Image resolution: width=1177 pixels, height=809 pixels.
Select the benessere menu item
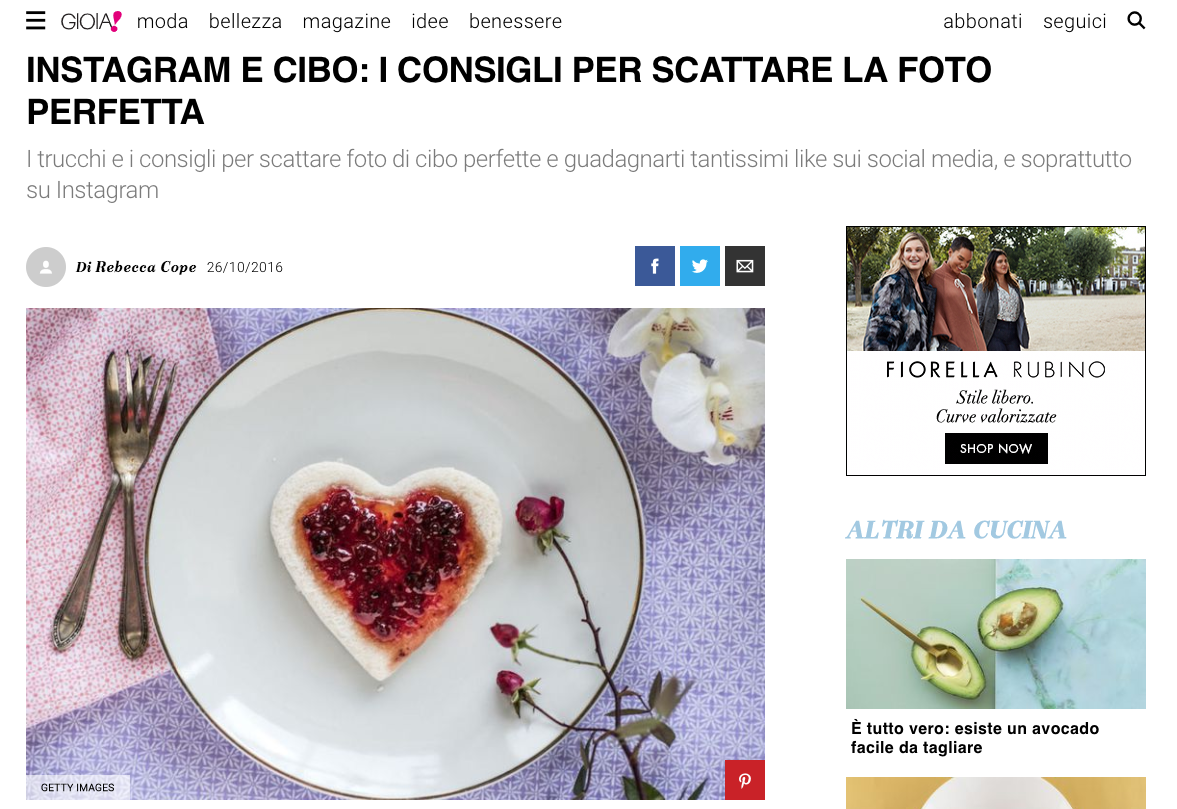pyautogui.click(x=515, y=21)
